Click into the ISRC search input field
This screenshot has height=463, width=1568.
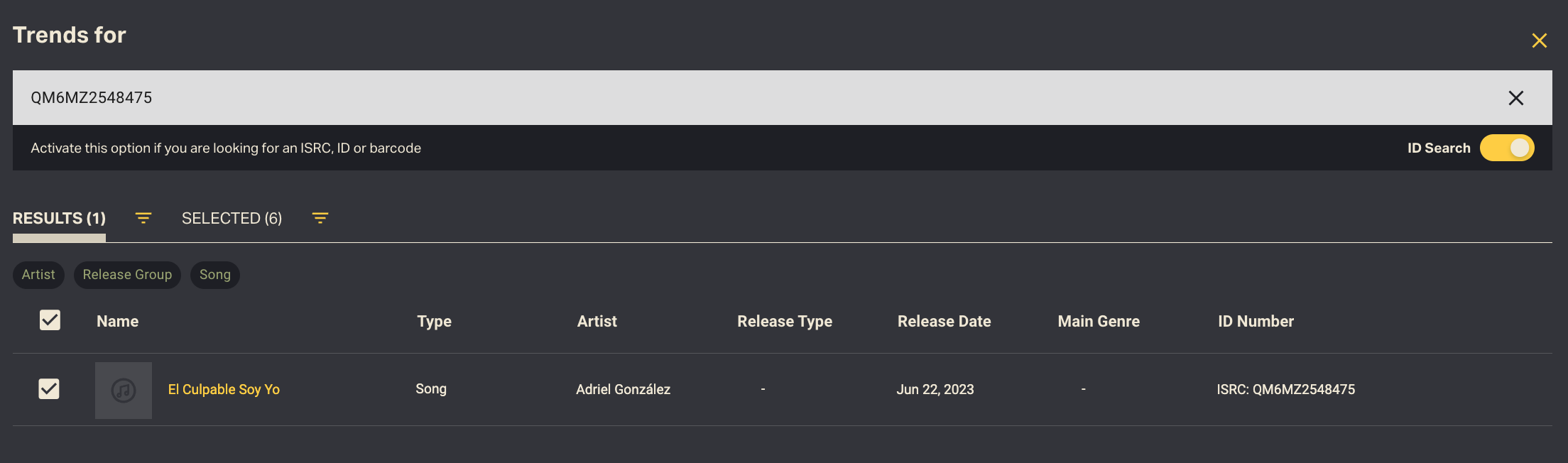pos(710,98)
